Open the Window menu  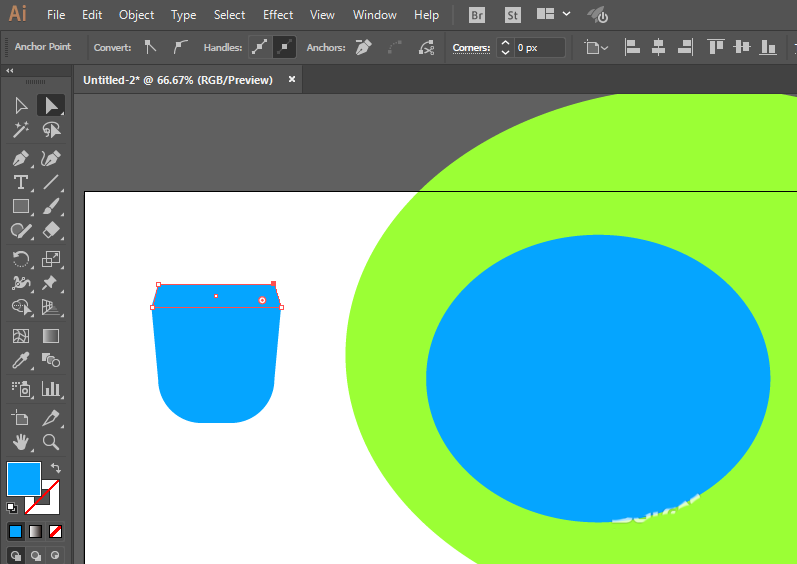pos(375,15)
